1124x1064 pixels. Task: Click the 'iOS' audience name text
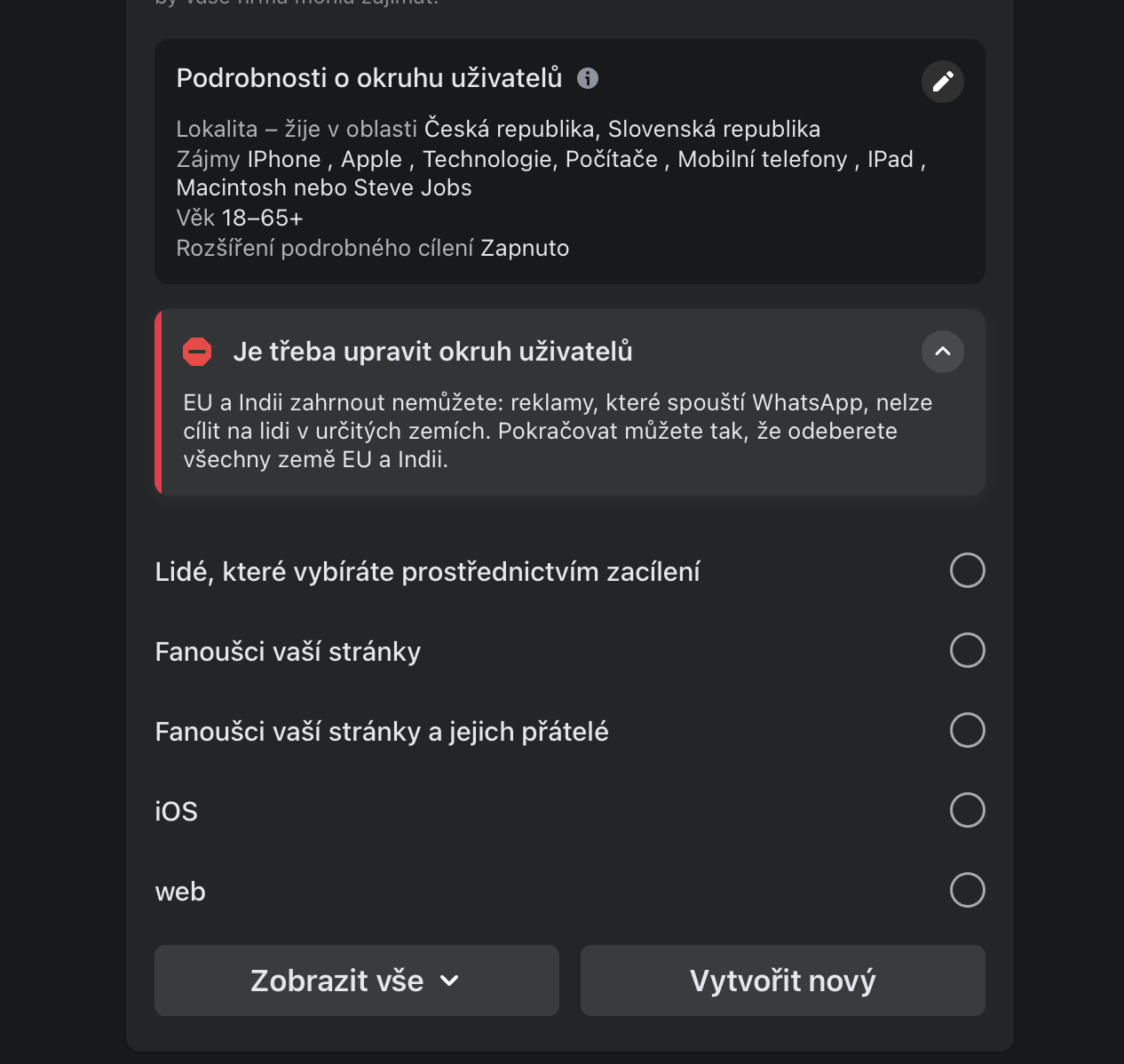pos(176,812)
